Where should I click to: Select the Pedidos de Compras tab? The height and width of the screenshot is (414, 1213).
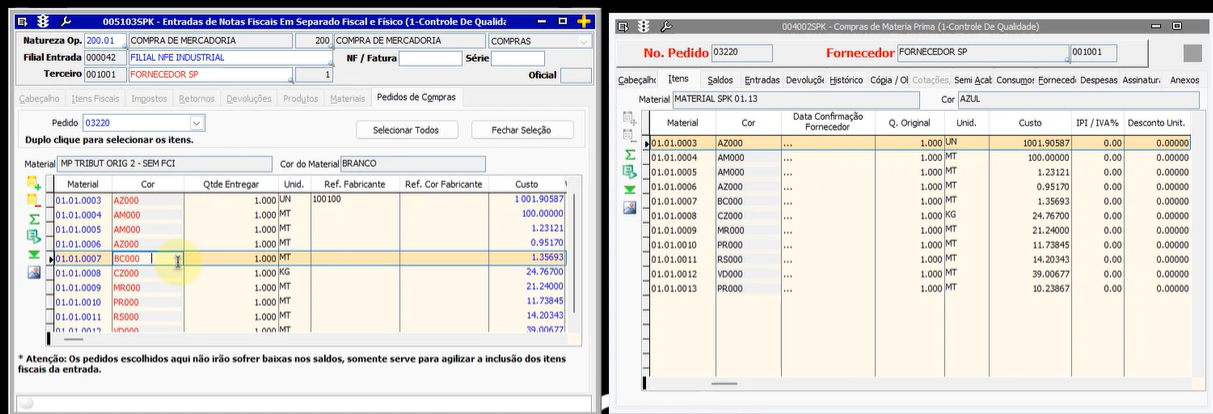tap(416, 97)
